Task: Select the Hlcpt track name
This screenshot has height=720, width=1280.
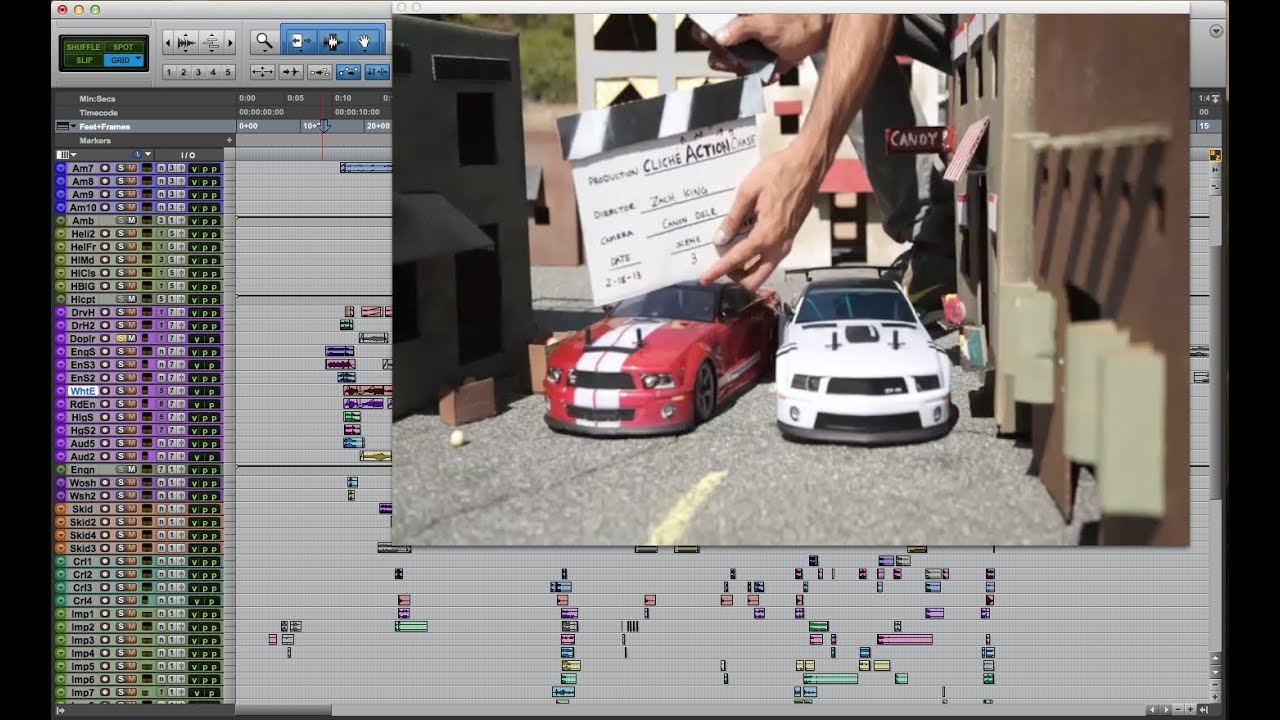Action: pos(83,299)
